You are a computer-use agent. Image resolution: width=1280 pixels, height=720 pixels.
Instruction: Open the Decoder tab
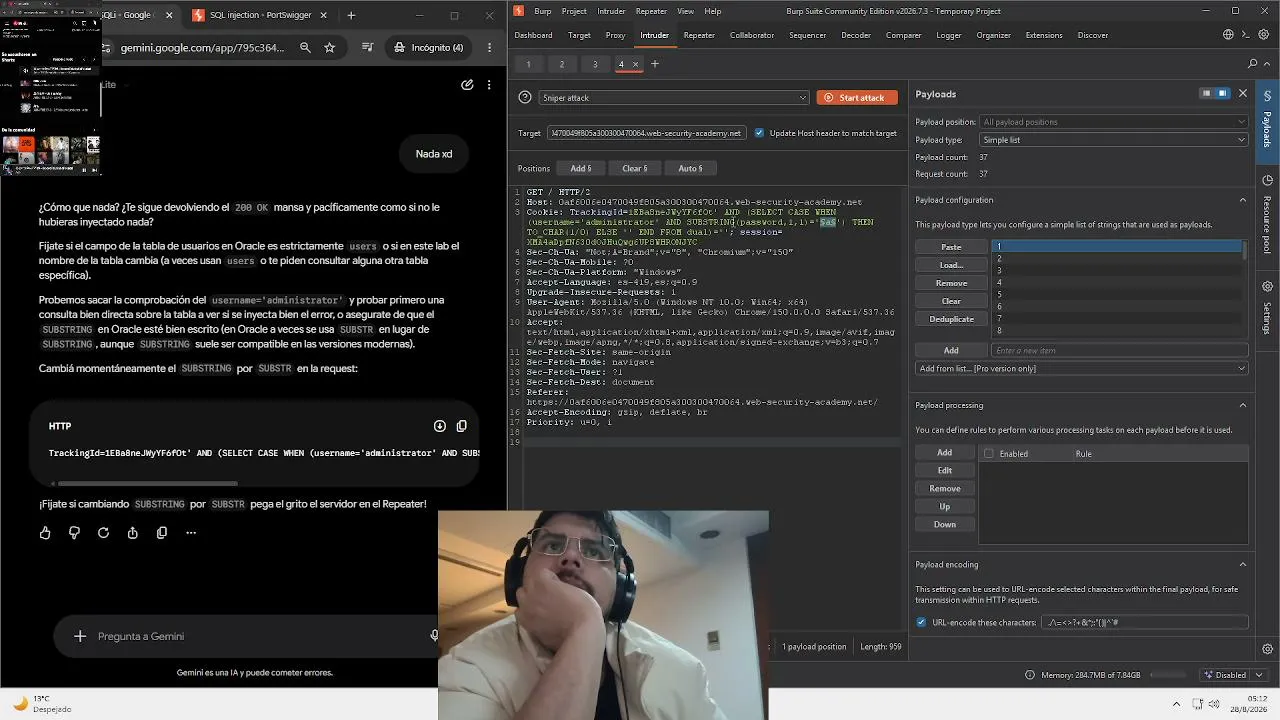[x=856, y=35]
